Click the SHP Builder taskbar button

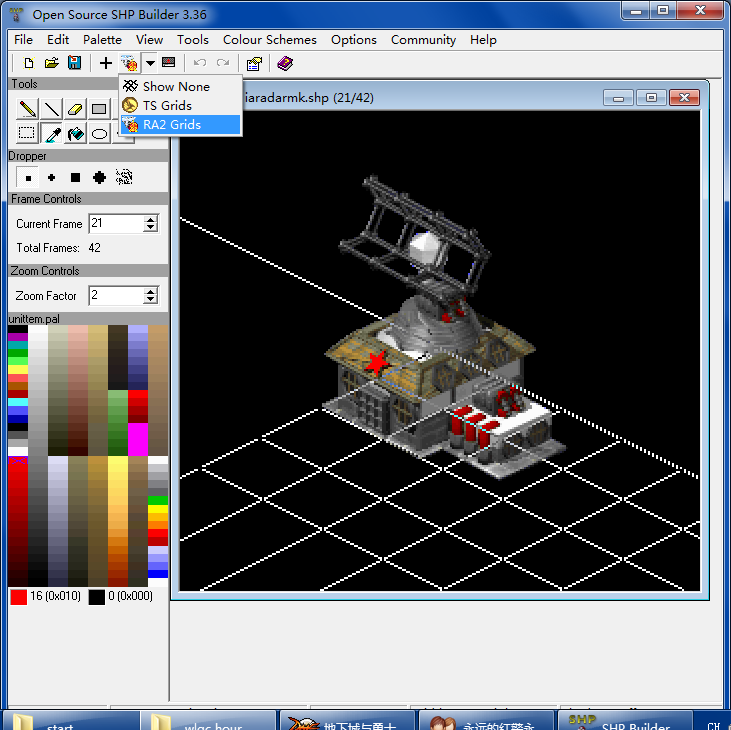(625, 720)
